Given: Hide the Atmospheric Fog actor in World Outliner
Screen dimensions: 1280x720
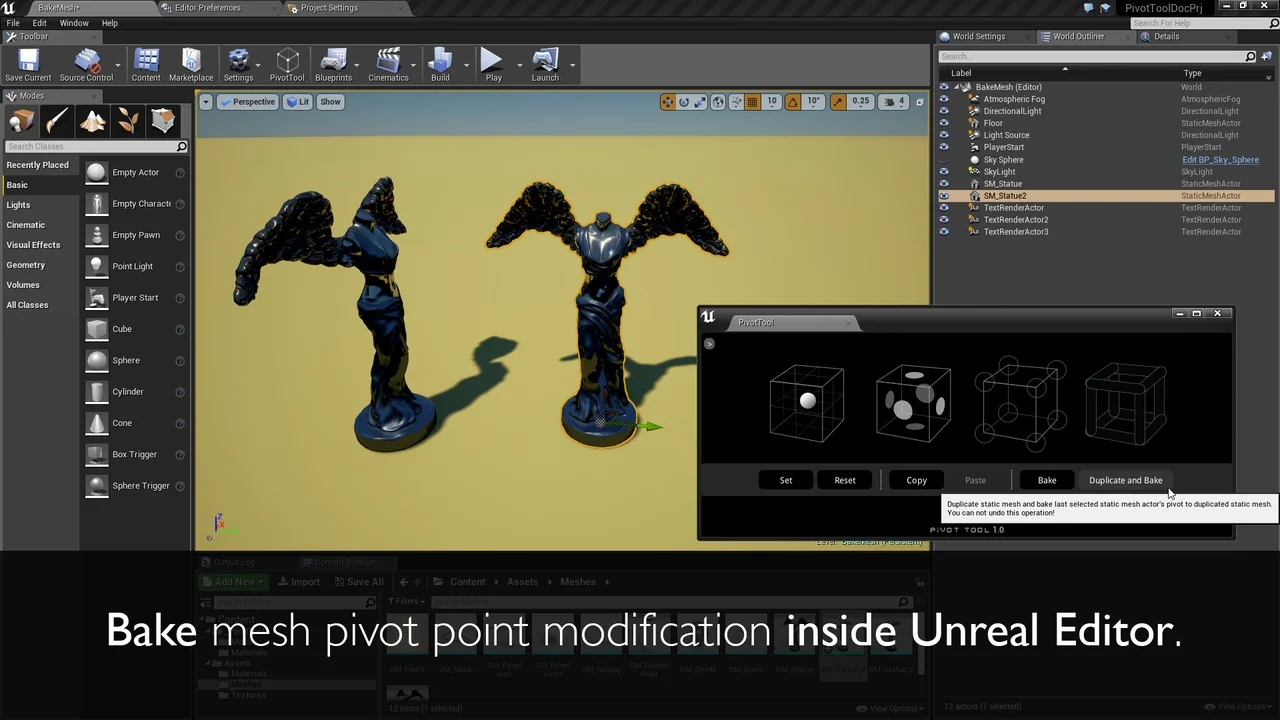Looking at the screenshot, I should (x=944, y=99).
